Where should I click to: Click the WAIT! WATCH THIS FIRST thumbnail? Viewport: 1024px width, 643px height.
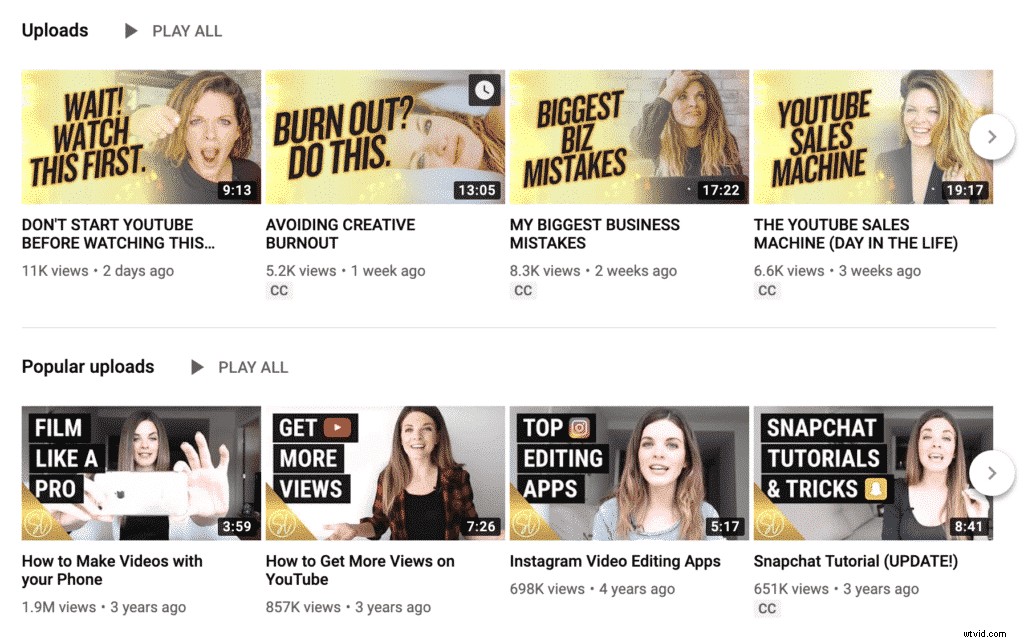[140, 136]
